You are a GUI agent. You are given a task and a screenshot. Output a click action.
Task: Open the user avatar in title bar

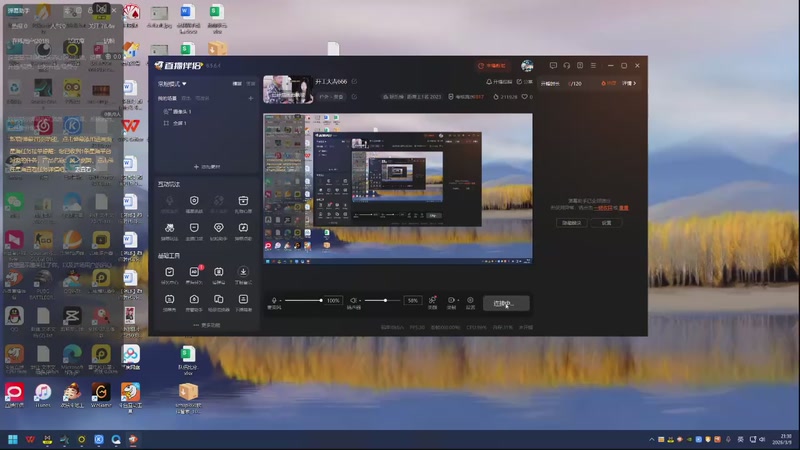pyautogui.click(x=527, y=65)
